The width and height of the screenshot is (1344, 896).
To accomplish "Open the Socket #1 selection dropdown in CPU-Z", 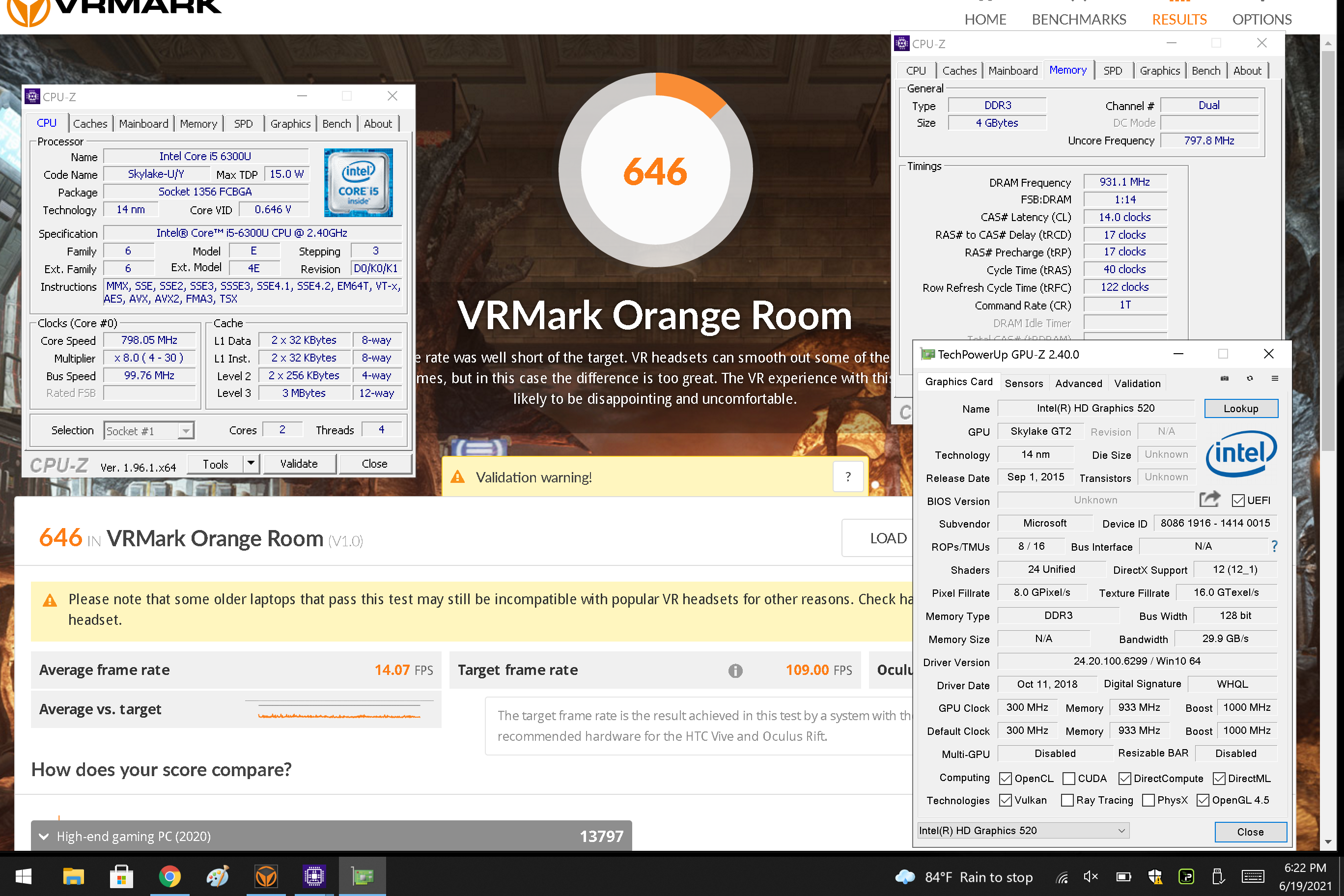I will point(148,430).
